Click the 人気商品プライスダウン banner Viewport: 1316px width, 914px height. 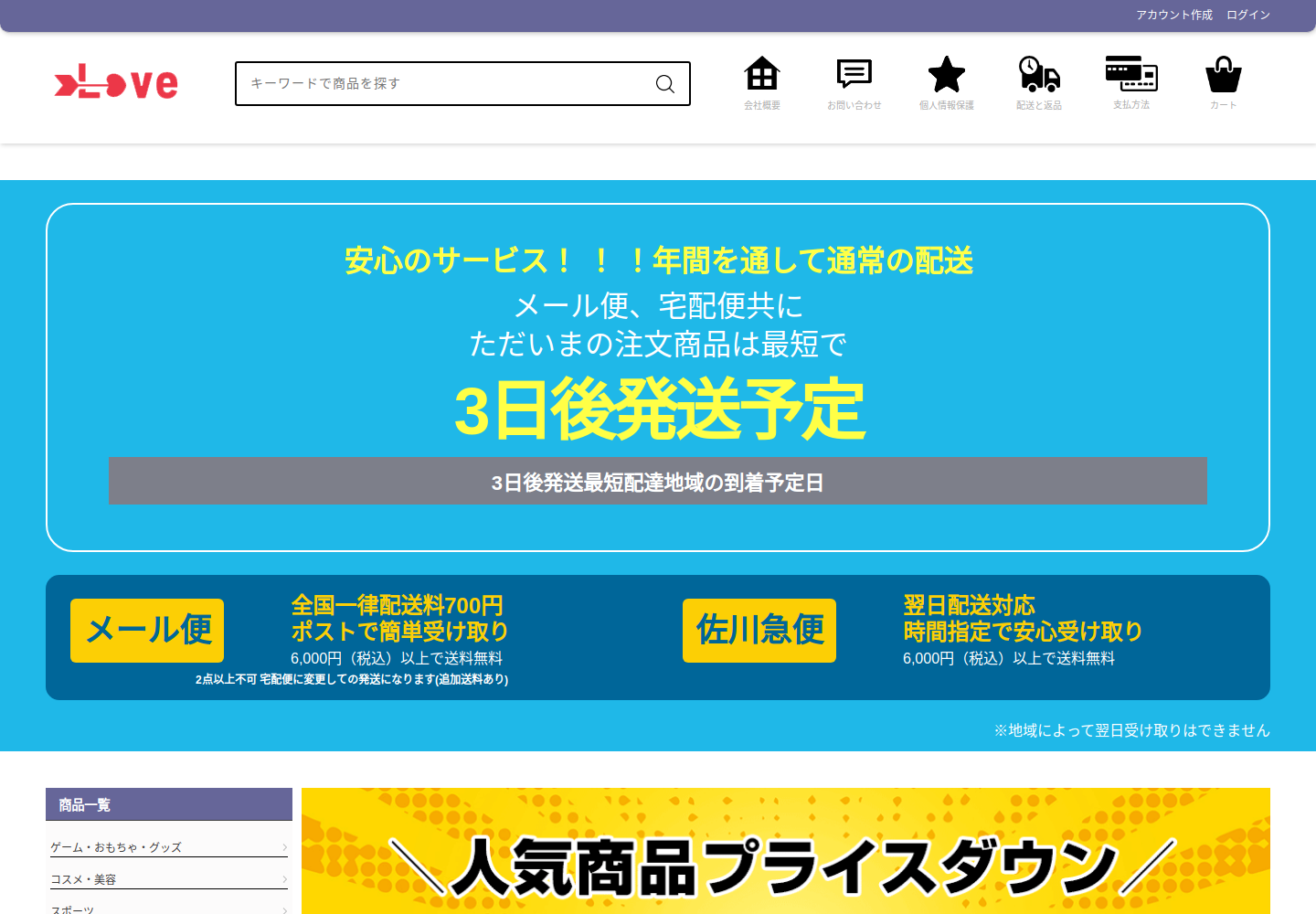pos(786,851)
